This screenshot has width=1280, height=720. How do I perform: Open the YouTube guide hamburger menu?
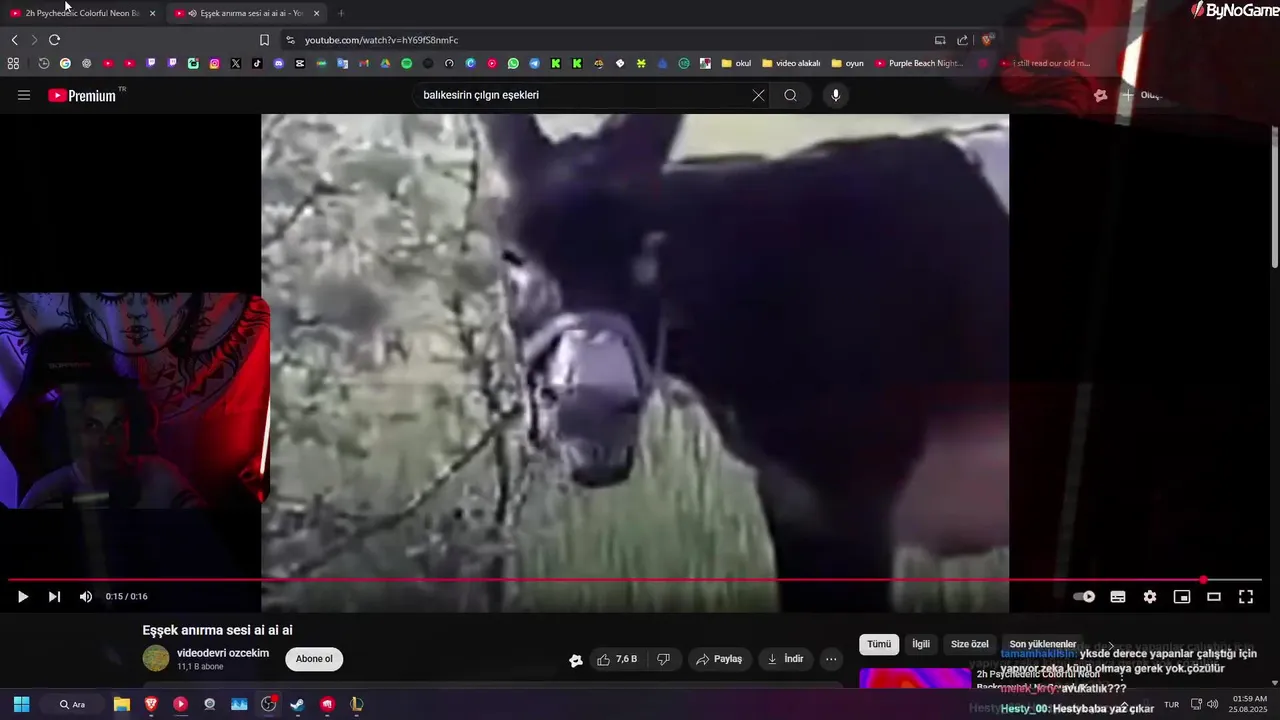click(x=24, y=95)
